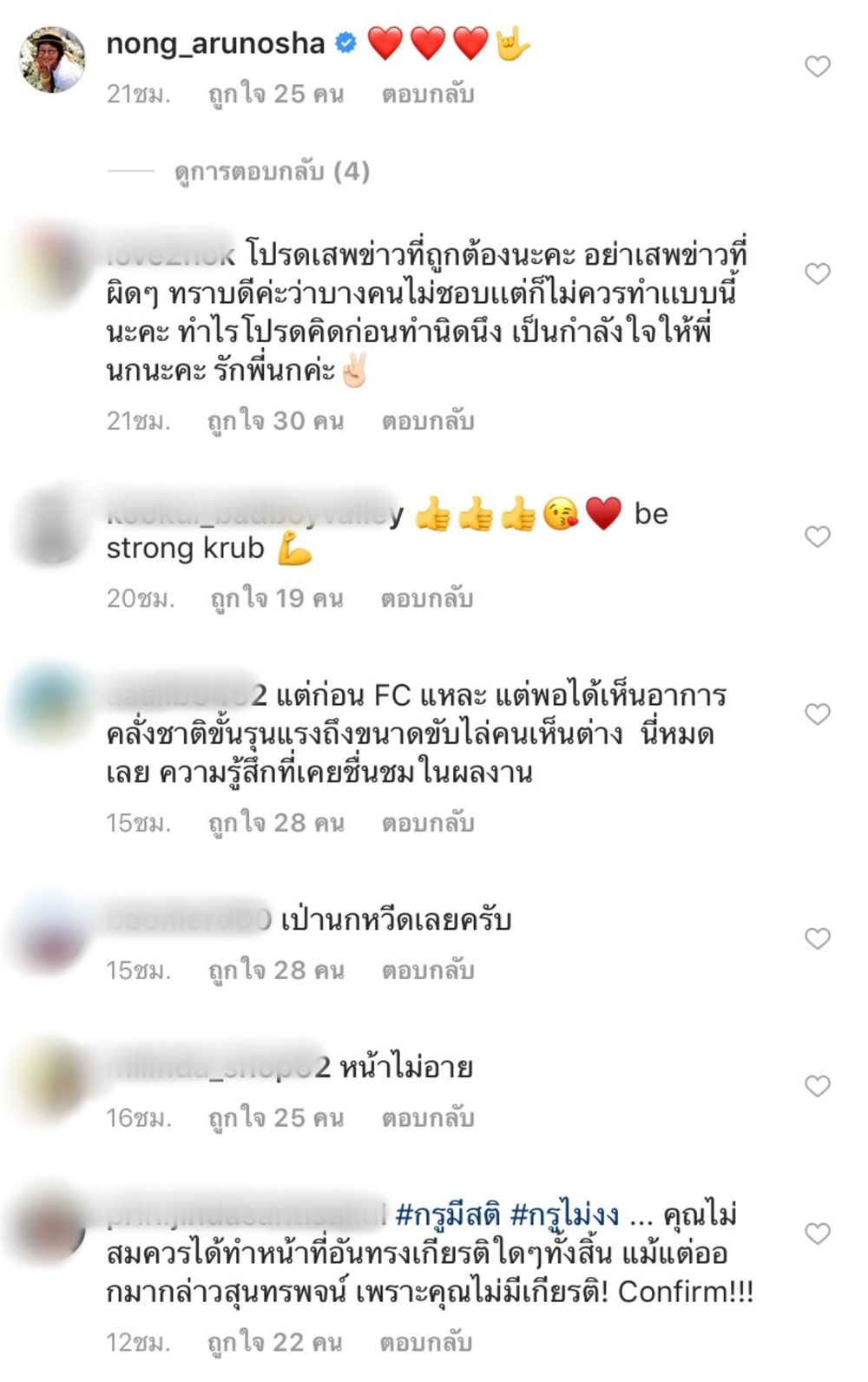The width and height of the screenshot is (868, 1382).
Task: Reply to the 'be strong krub' comment
Action: coord(427,598)
